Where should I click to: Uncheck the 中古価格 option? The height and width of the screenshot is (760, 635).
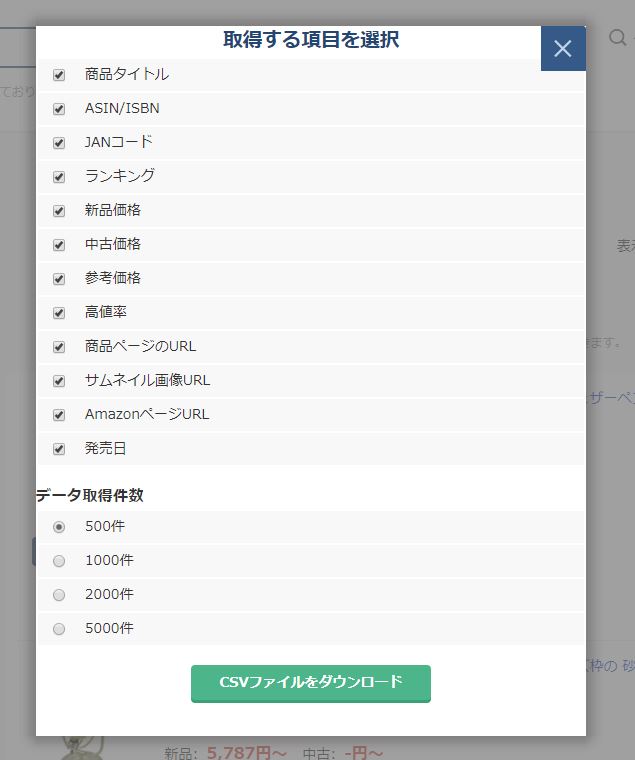coord(59,245)
